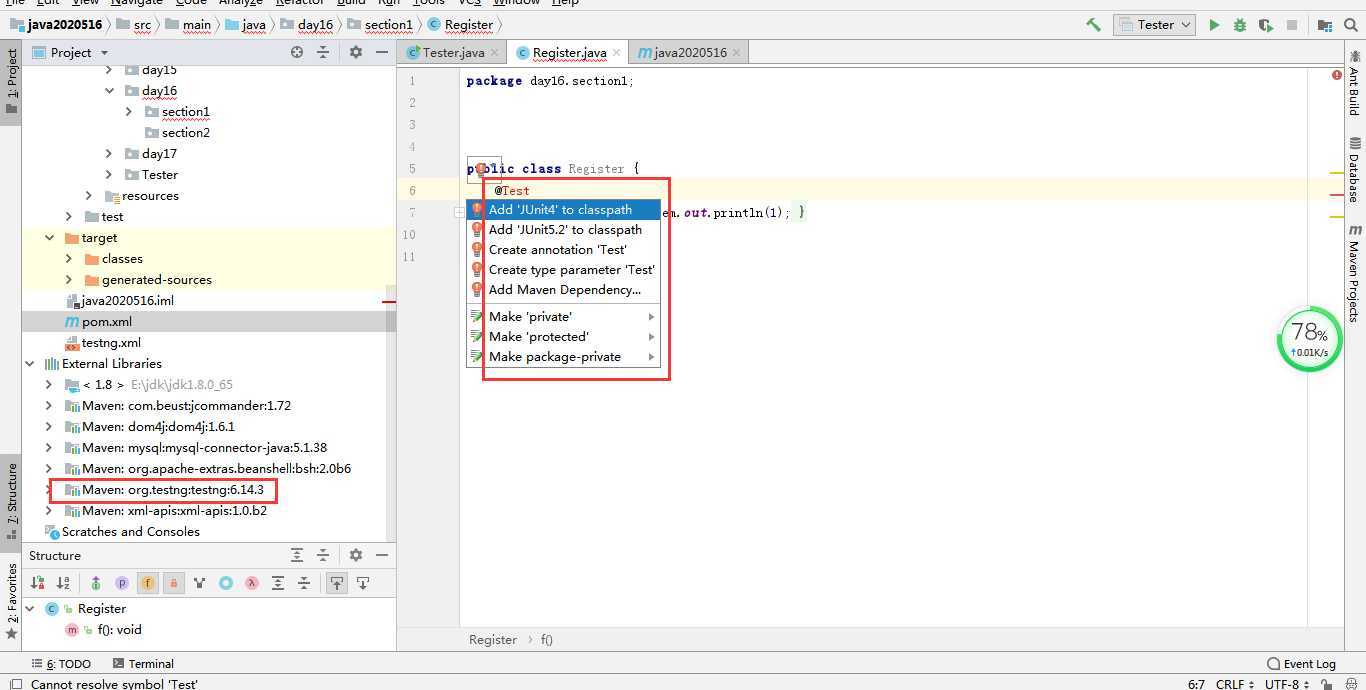Toggle tool window bars icon in status bar corner
The width and height of the screenshot is (1366, 690).
[15, 684]
